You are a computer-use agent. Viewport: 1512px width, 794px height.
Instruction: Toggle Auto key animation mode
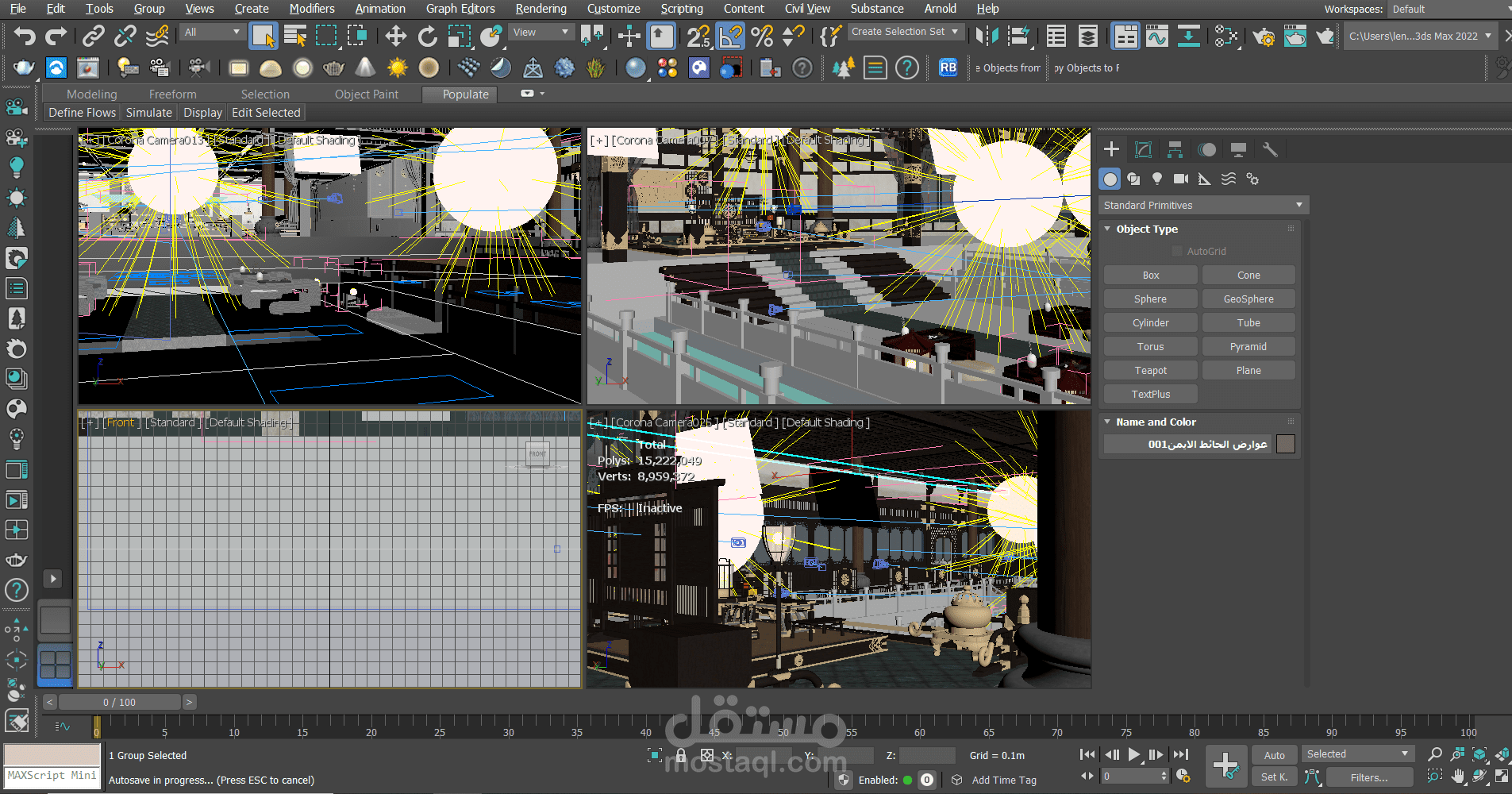pyautogui.click(x=1274, y=755)
